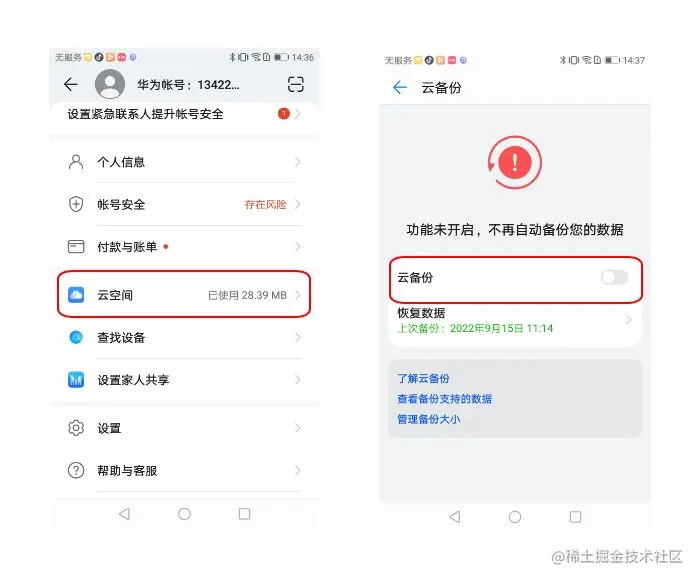The image size is (700, 582).
Task: Go back using arrow beside account avatar
Action: click(71, 84)
